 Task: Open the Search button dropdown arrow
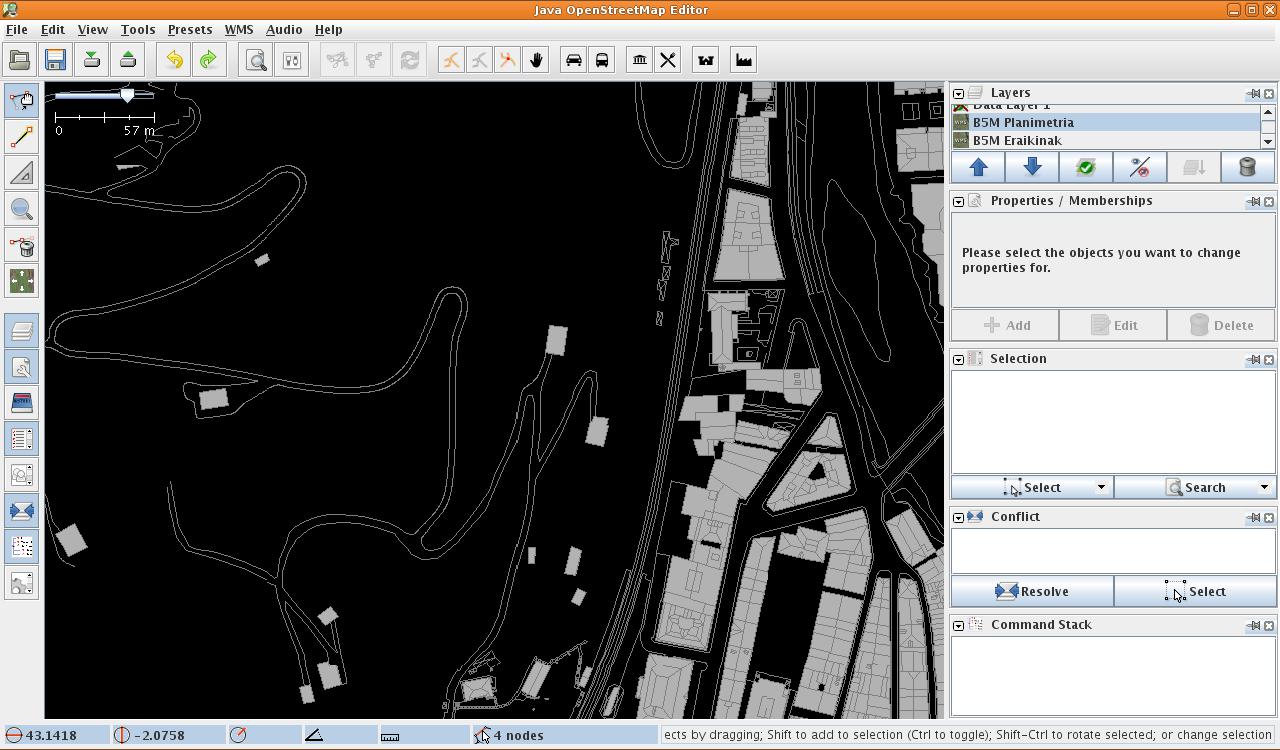point(1264,487)
